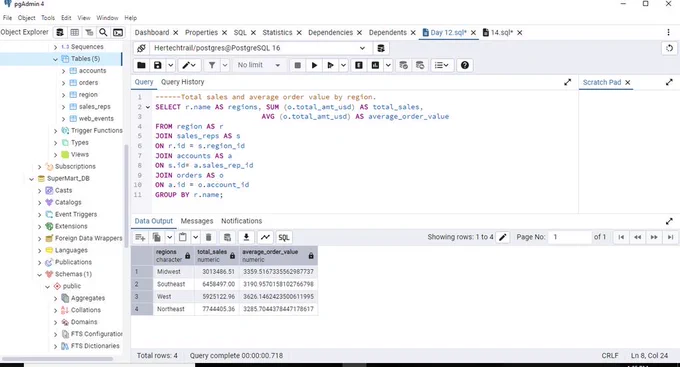Collapse the Tables (5) tree node
The height and width of the screenshot is (367, 680).
click(56, 59)
